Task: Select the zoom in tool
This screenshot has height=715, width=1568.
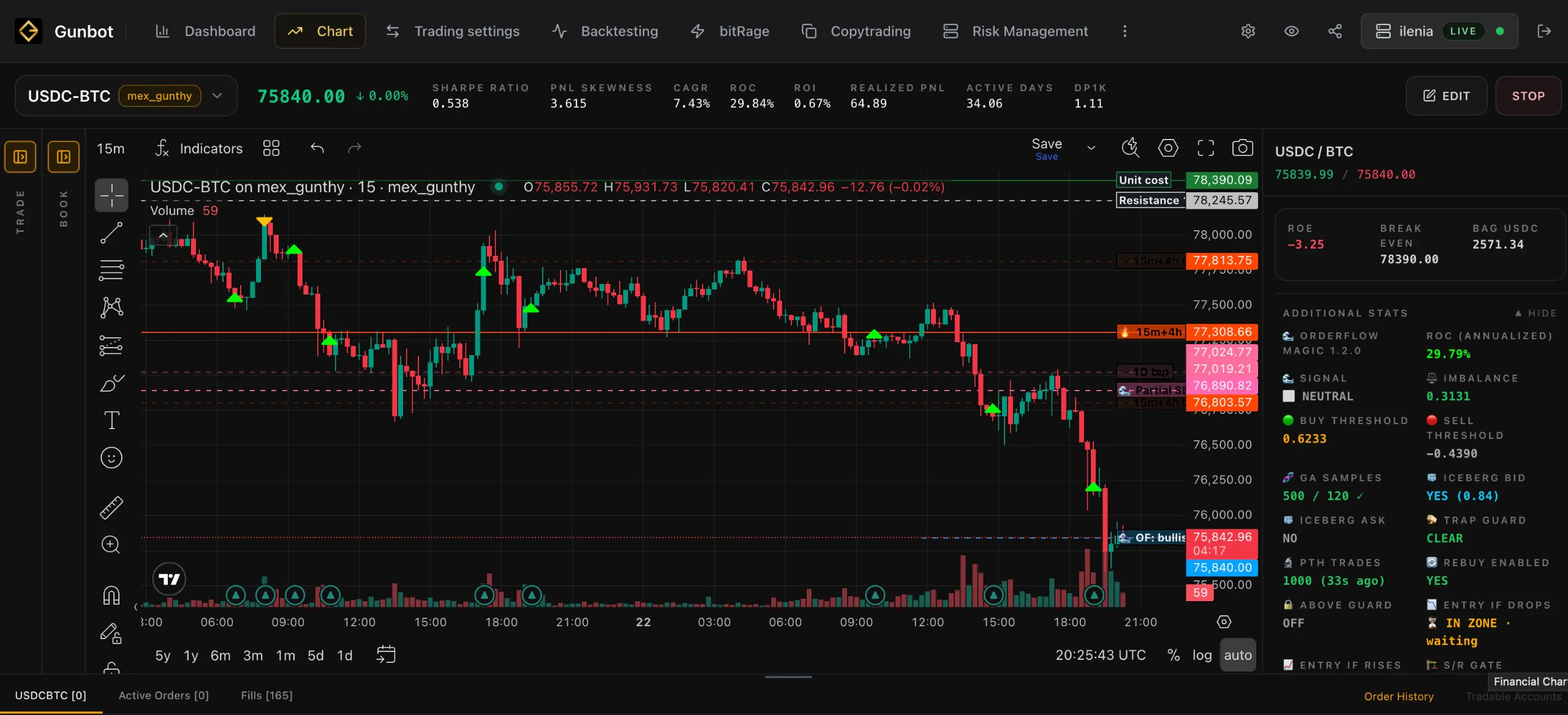Action: point(111,545)
